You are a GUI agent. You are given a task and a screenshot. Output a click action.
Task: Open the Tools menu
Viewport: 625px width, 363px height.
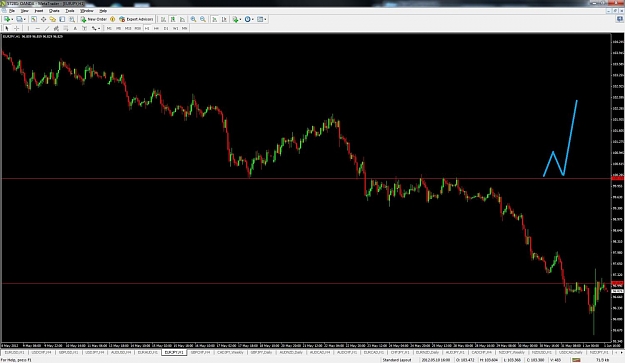pos(70,11)
